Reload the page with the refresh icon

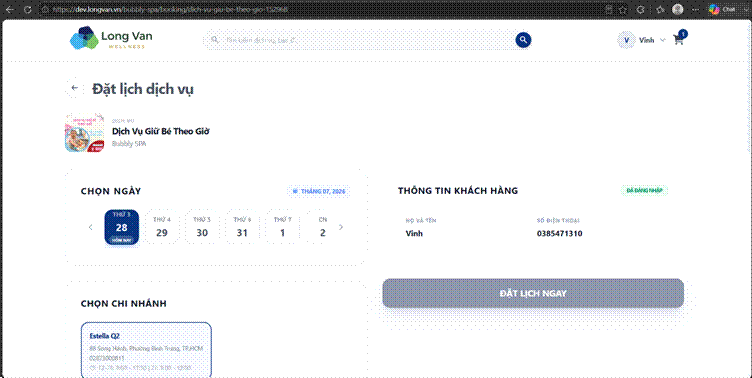[28, 9]
